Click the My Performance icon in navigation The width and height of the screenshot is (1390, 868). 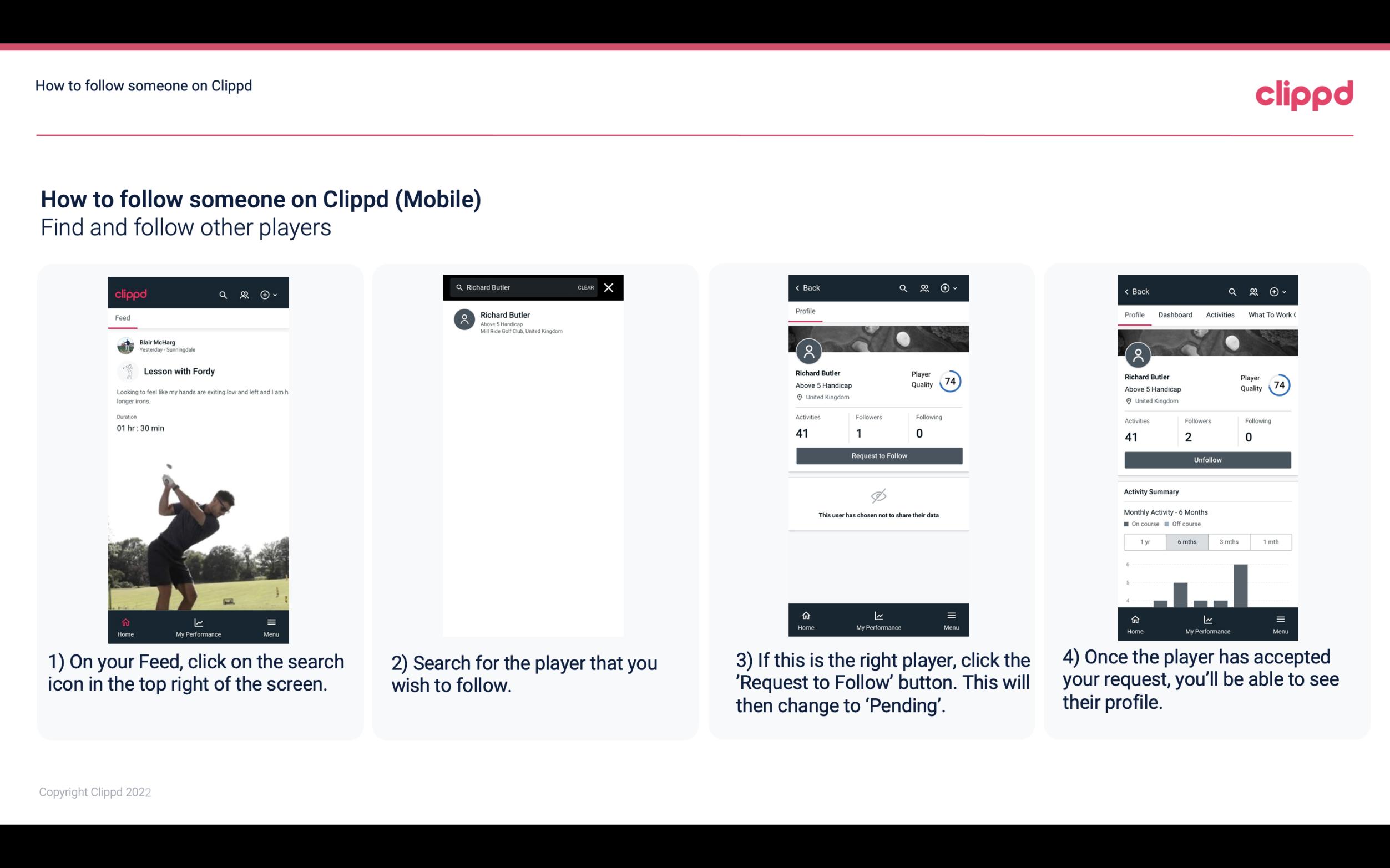pos(199,620)
